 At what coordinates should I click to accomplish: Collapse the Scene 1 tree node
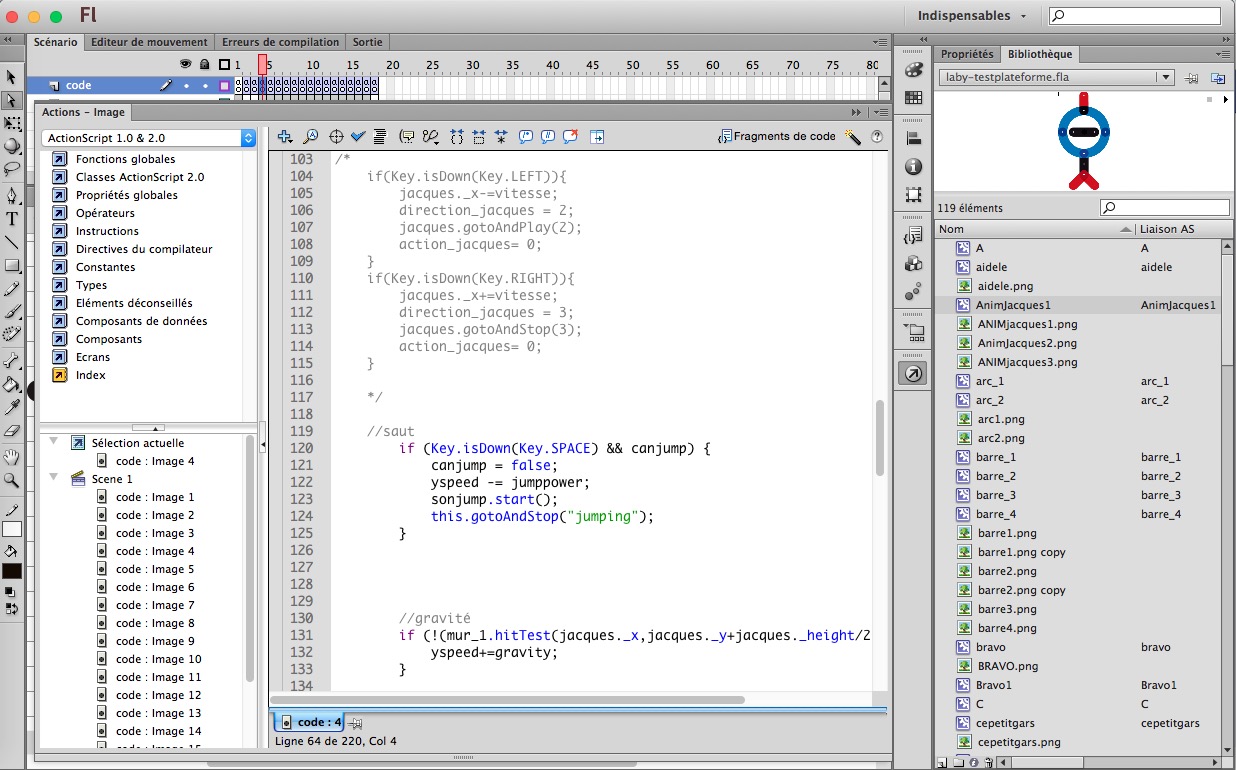54,479
